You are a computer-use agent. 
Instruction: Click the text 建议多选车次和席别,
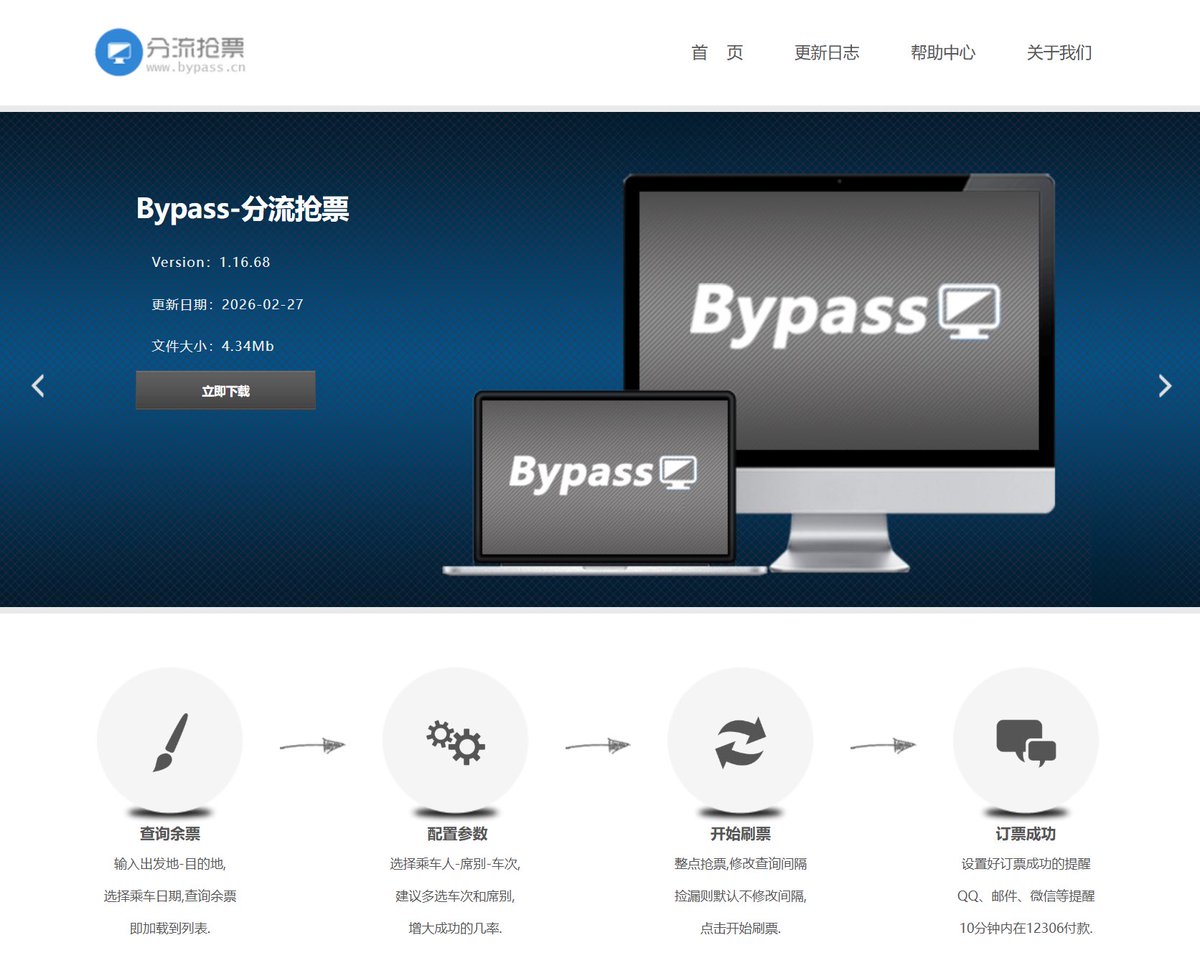pos(455,896)
